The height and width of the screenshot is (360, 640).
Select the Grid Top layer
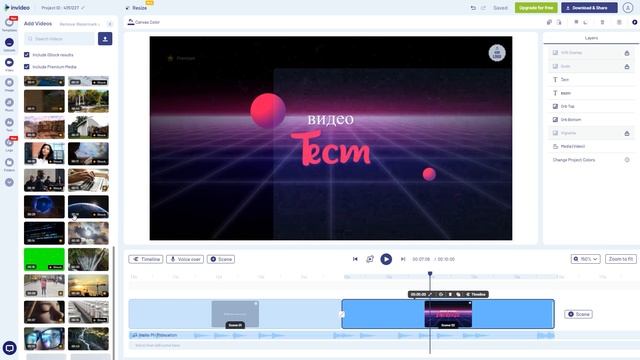click(x=591, y=107)
